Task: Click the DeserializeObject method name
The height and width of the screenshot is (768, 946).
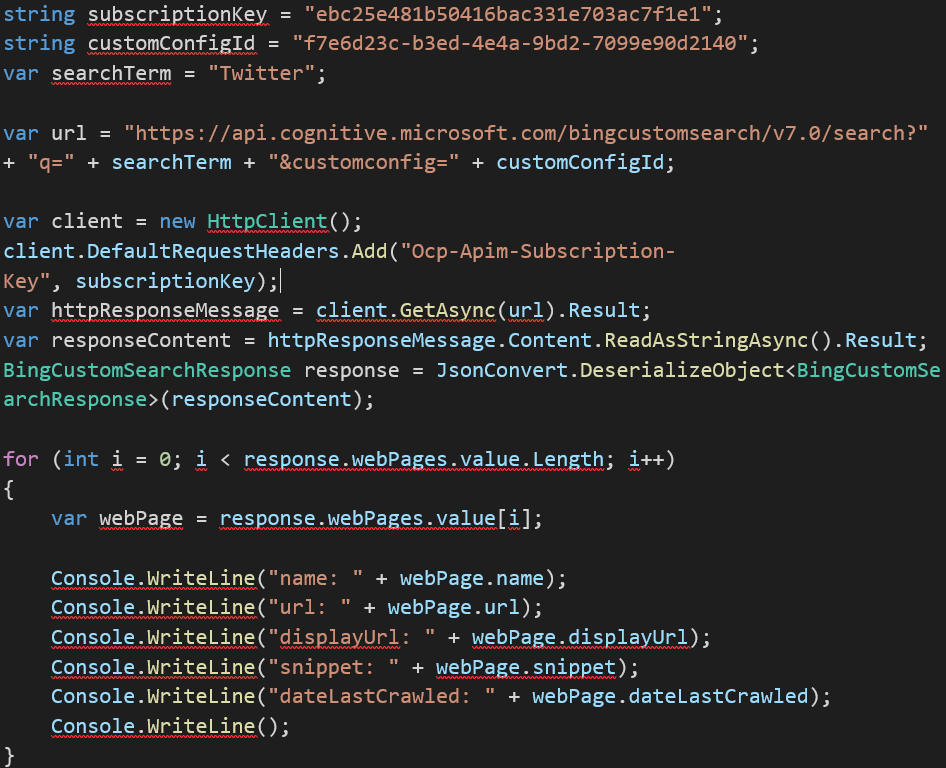Action: click(682, 370)
